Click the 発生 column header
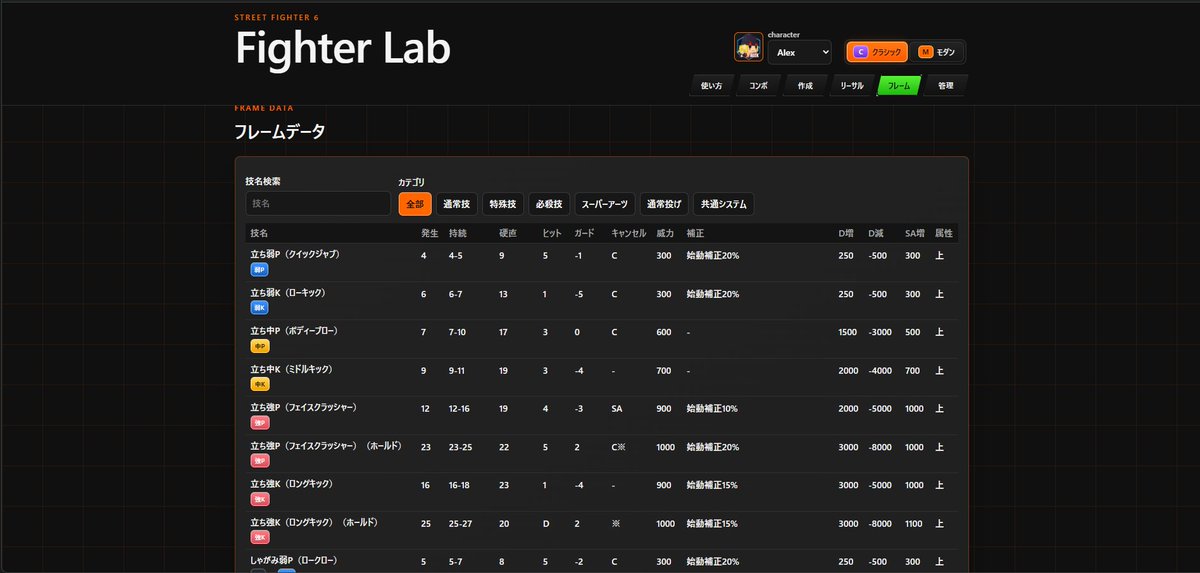This screenshot has width=1200, height=573. (x=430, y=233)
